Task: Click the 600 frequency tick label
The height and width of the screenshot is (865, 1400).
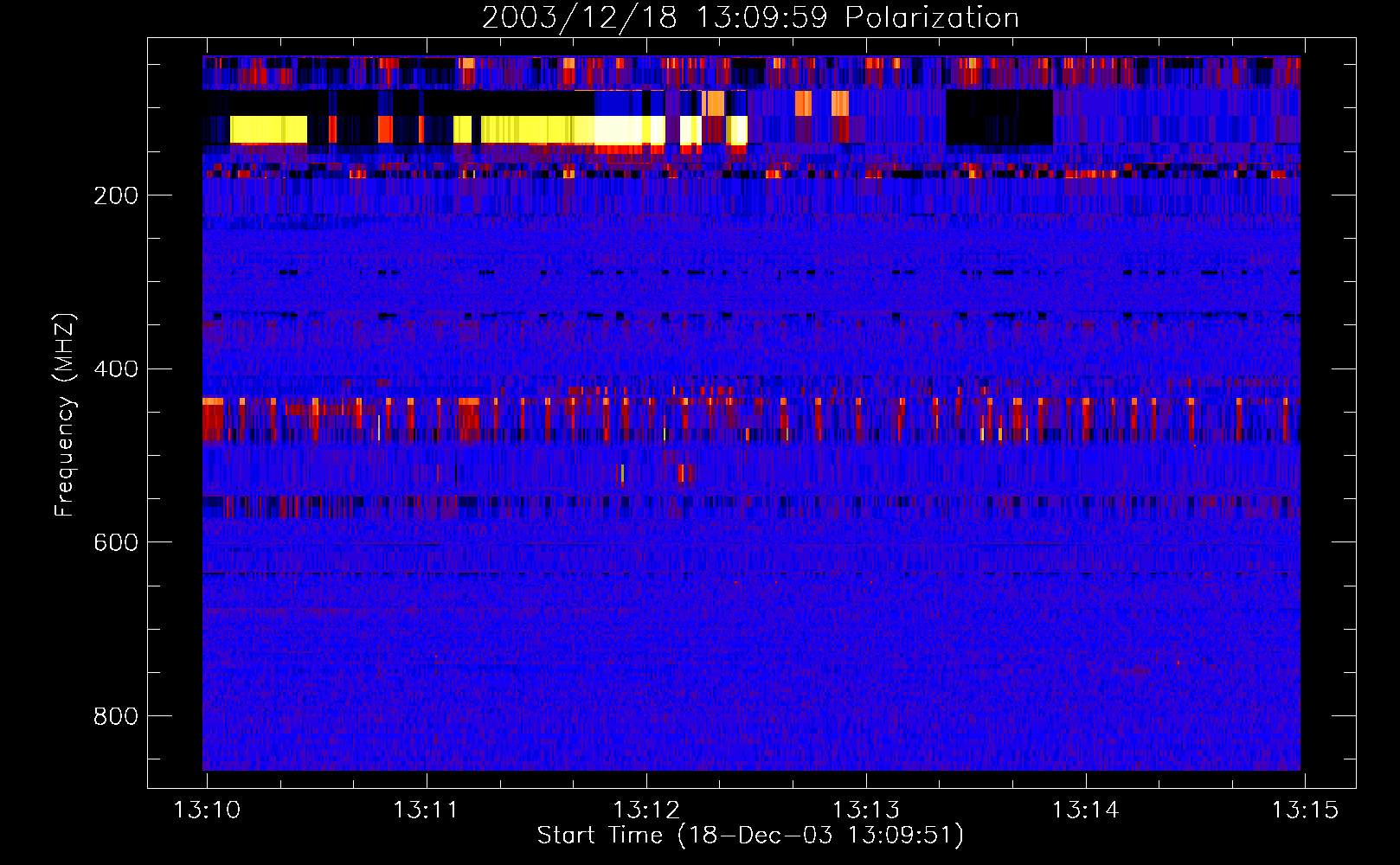Action: click(116, 542)
